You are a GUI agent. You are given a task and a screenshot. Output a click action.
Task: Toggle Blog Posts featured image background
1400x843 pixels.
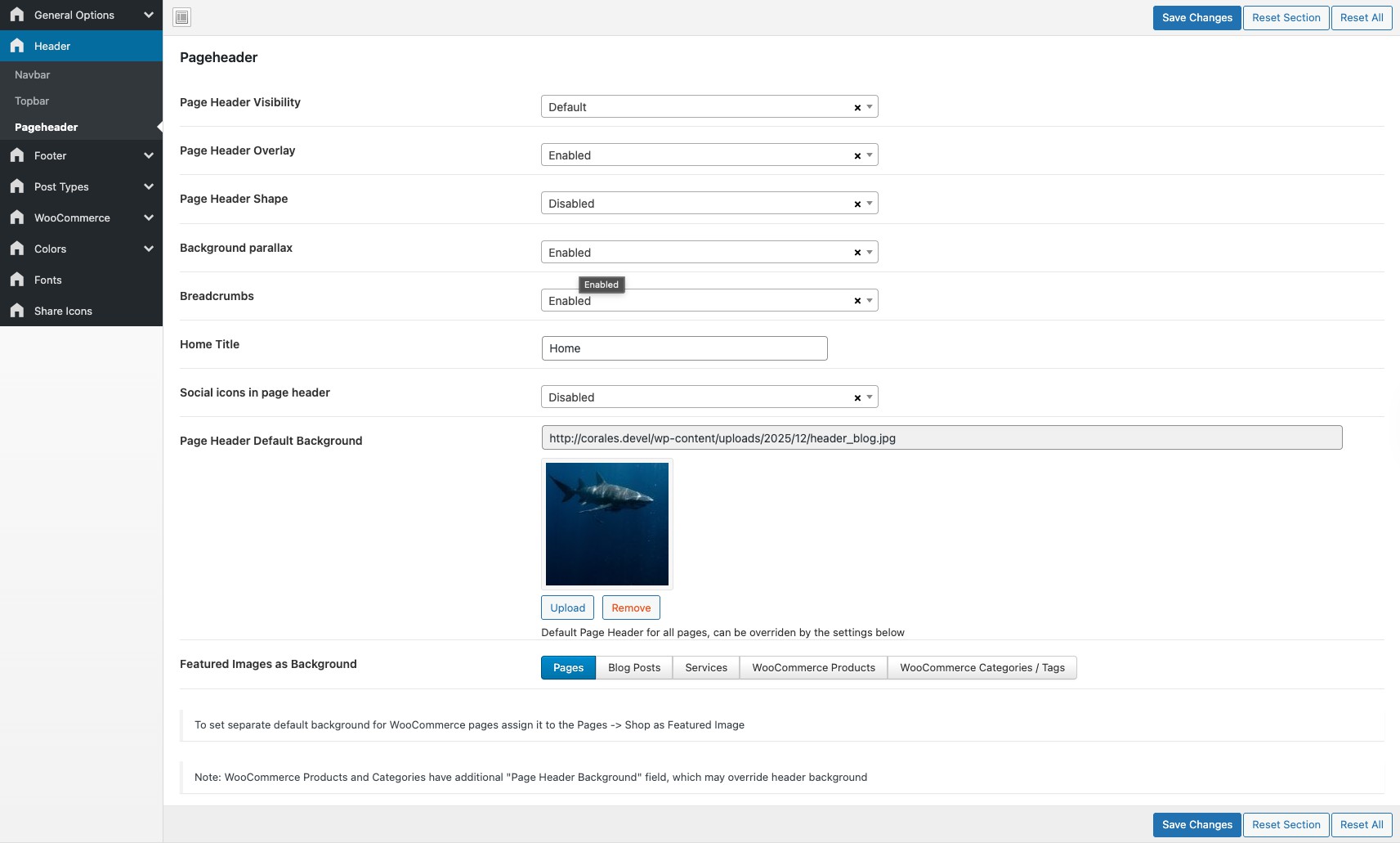click(x=633, y=668)
